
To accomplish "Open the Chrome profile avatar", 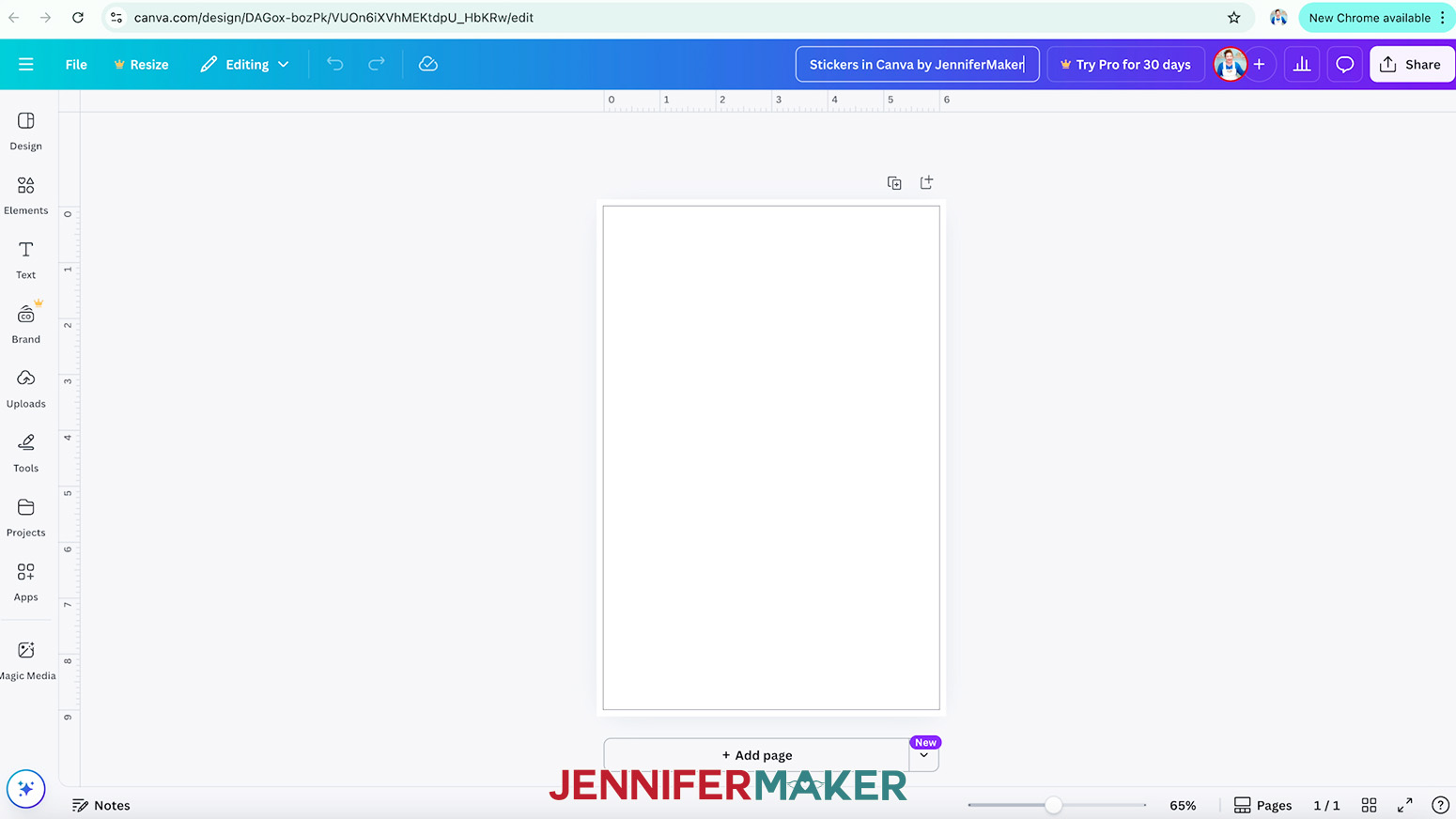I will point(1278,17).
